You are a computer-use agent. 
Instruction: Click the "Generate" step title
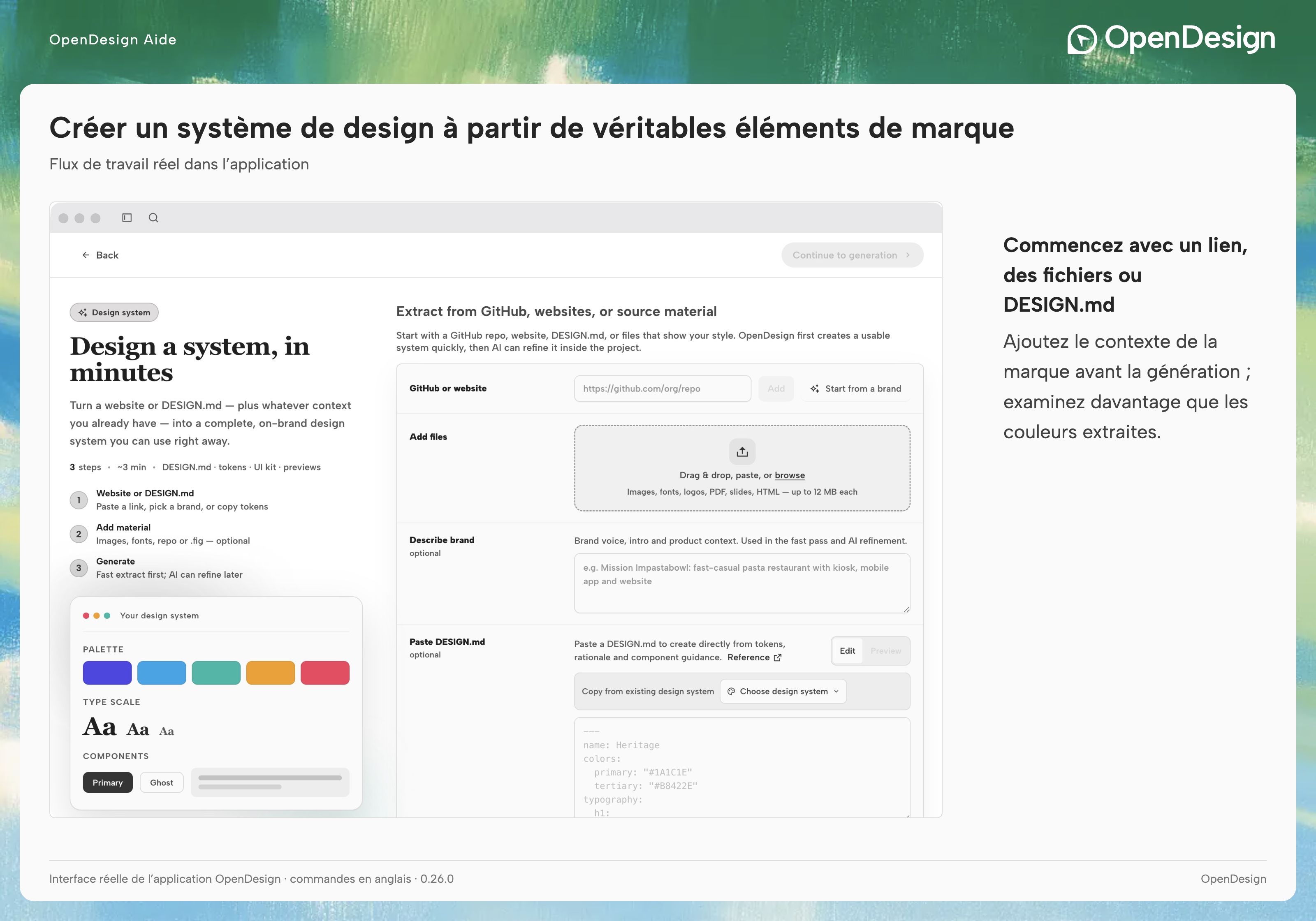tap(116, 561)
